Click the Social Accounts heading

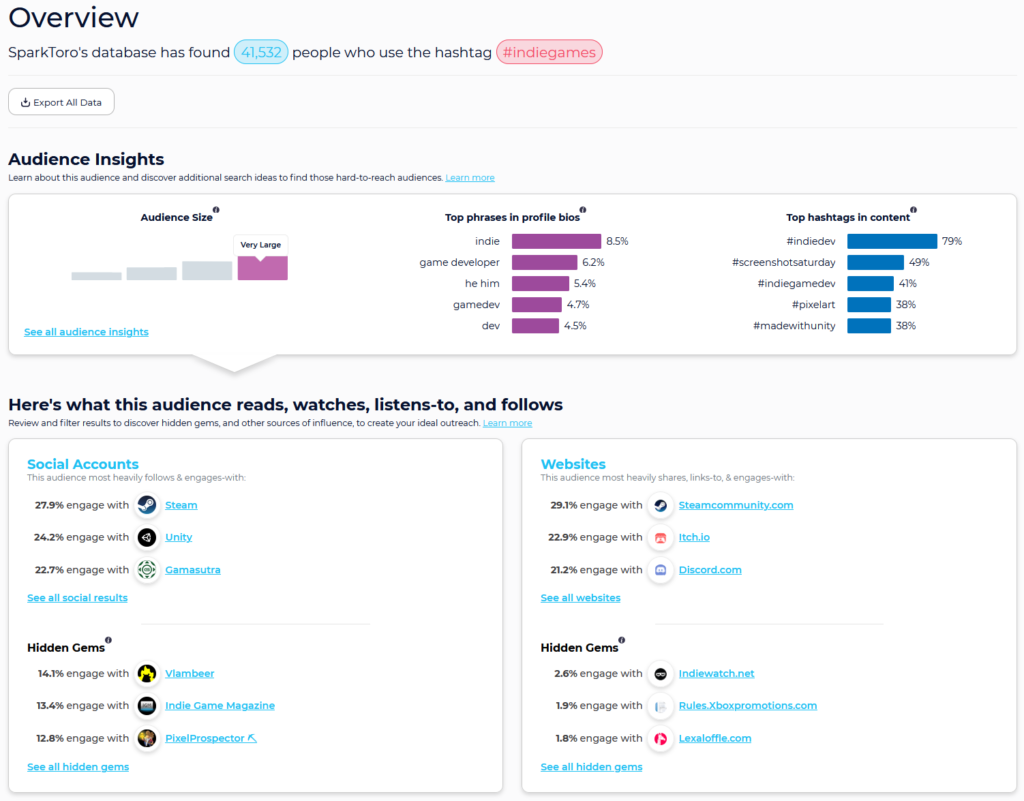coord(83,464)
